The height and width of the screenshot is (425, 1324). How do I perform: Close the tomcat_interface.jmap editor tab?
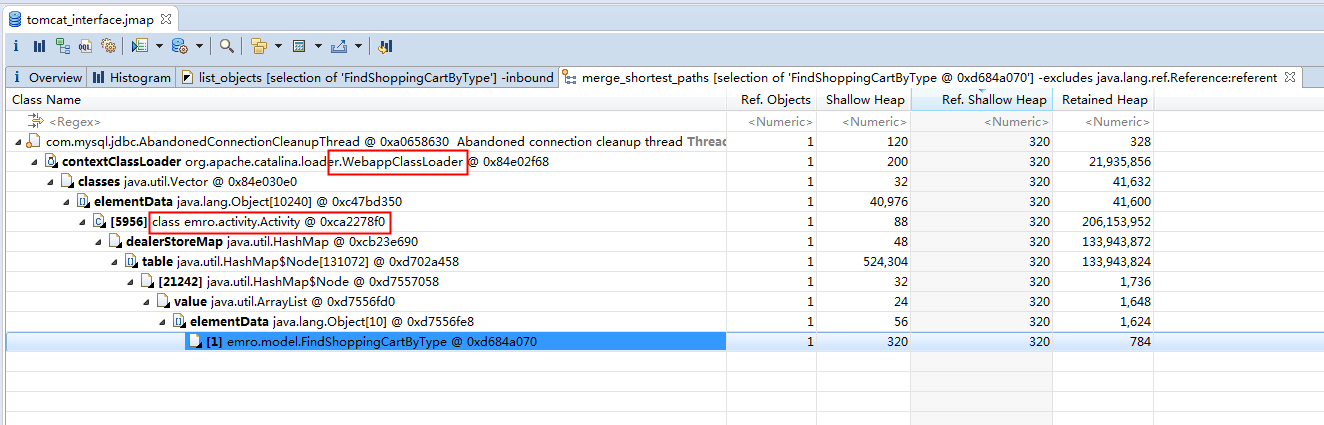(166, 19)
